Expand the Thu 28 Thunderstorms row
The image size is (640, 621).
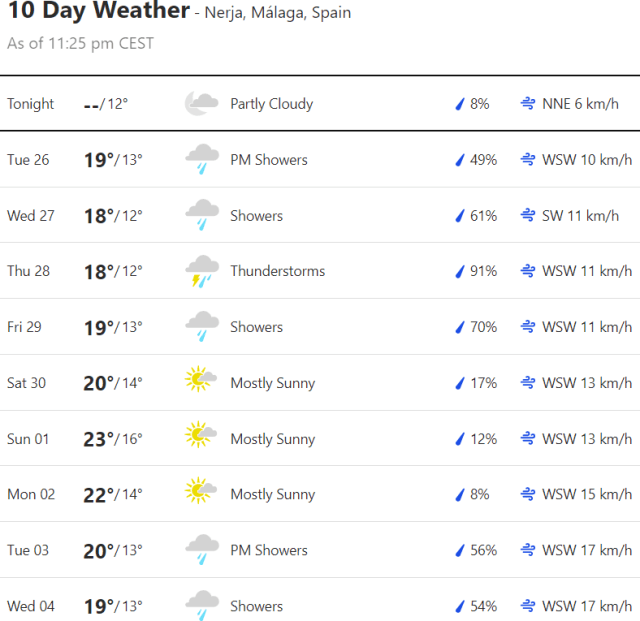click(x=320, y=271)
